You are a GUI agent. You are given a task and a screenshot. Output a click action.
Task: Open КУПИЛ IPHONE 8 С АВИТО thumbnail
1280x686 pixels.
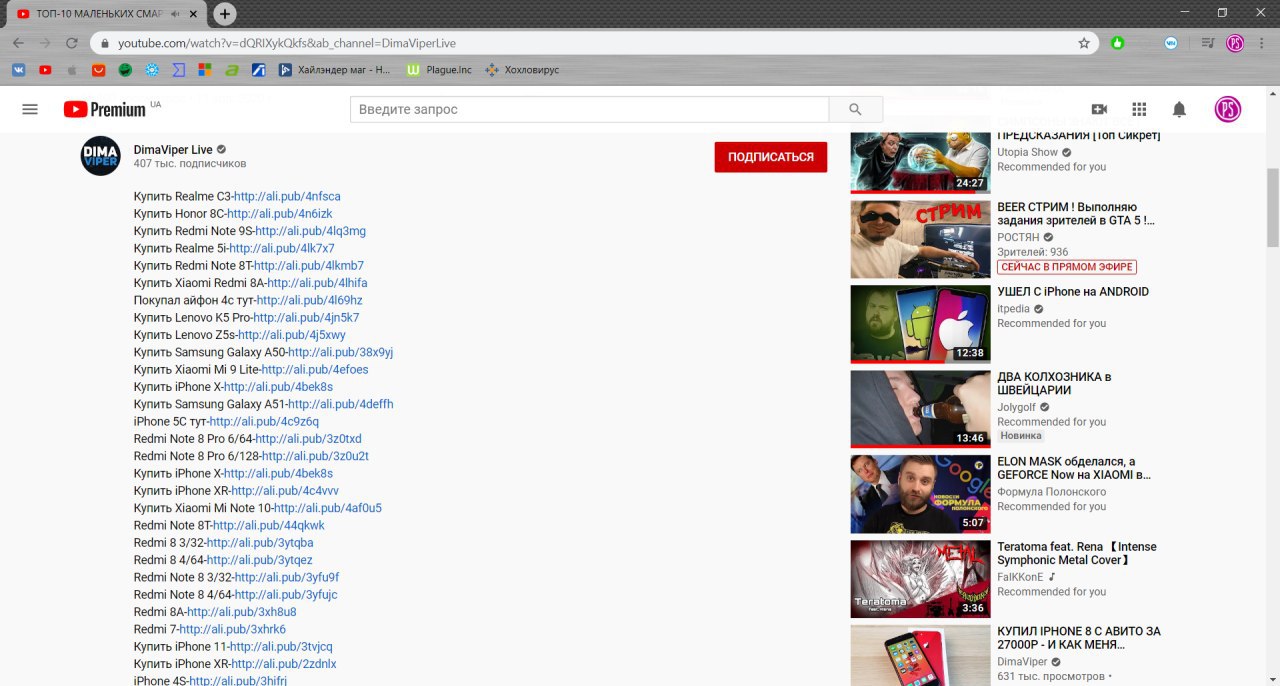[x=920, y=655]
